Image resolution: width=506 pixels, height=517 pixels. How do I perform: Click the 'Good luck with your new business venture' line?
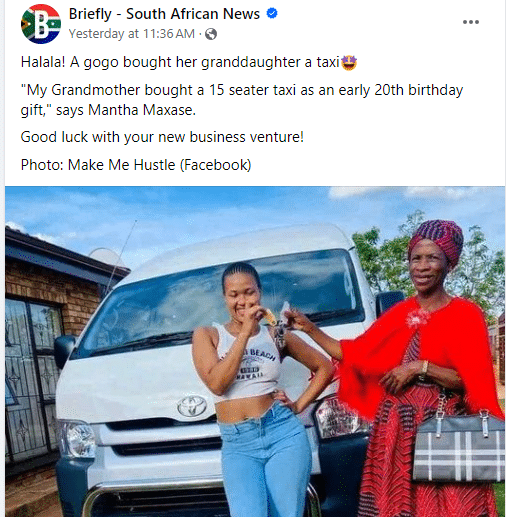(162, 137)
